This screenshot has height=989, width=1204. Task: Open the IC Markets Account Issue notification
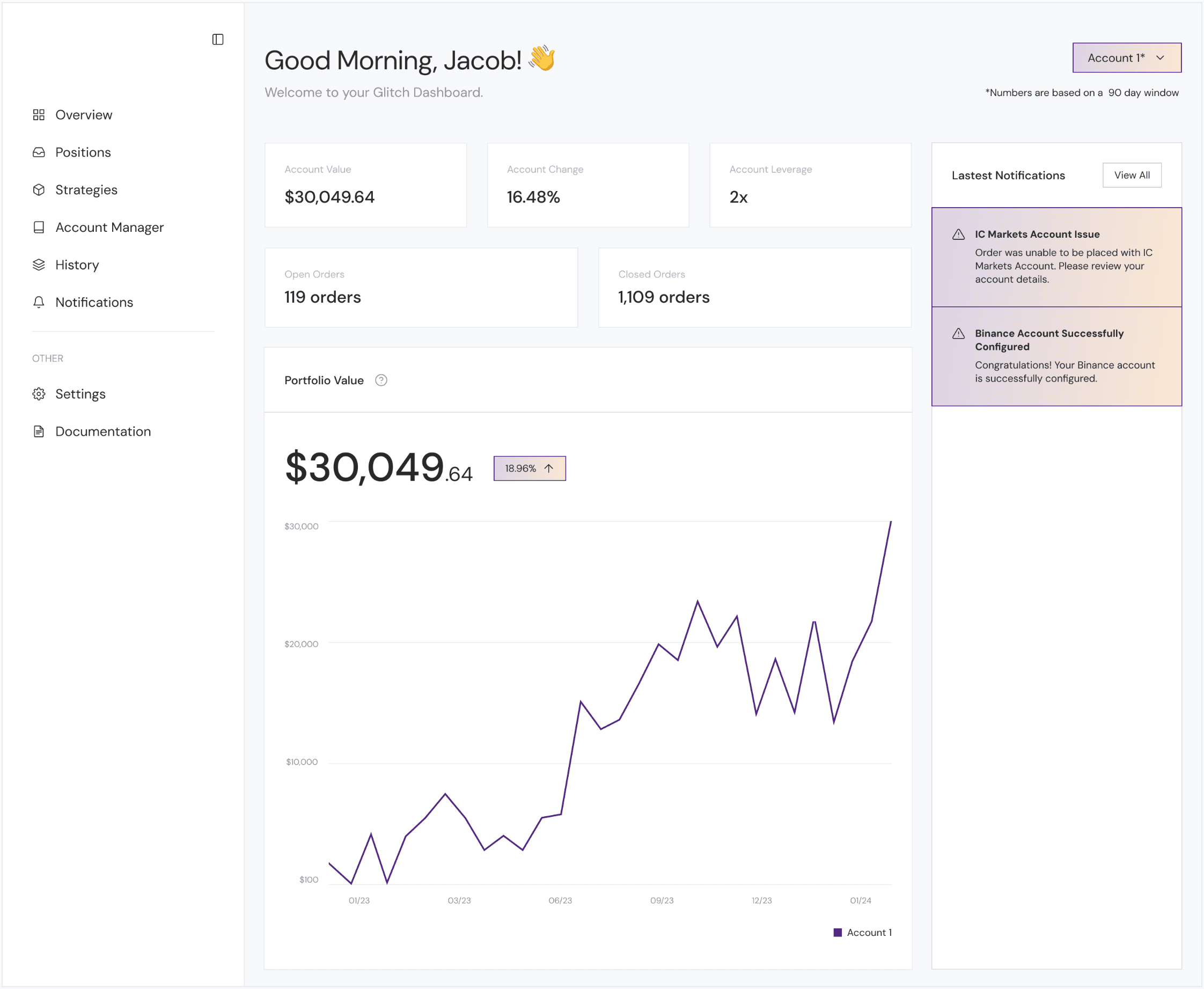tap(1056, 257)
